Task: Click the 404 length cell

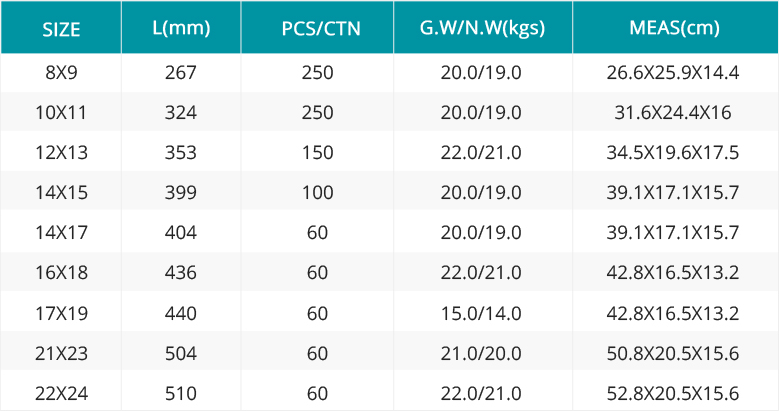Action: (x=181, y=232)
